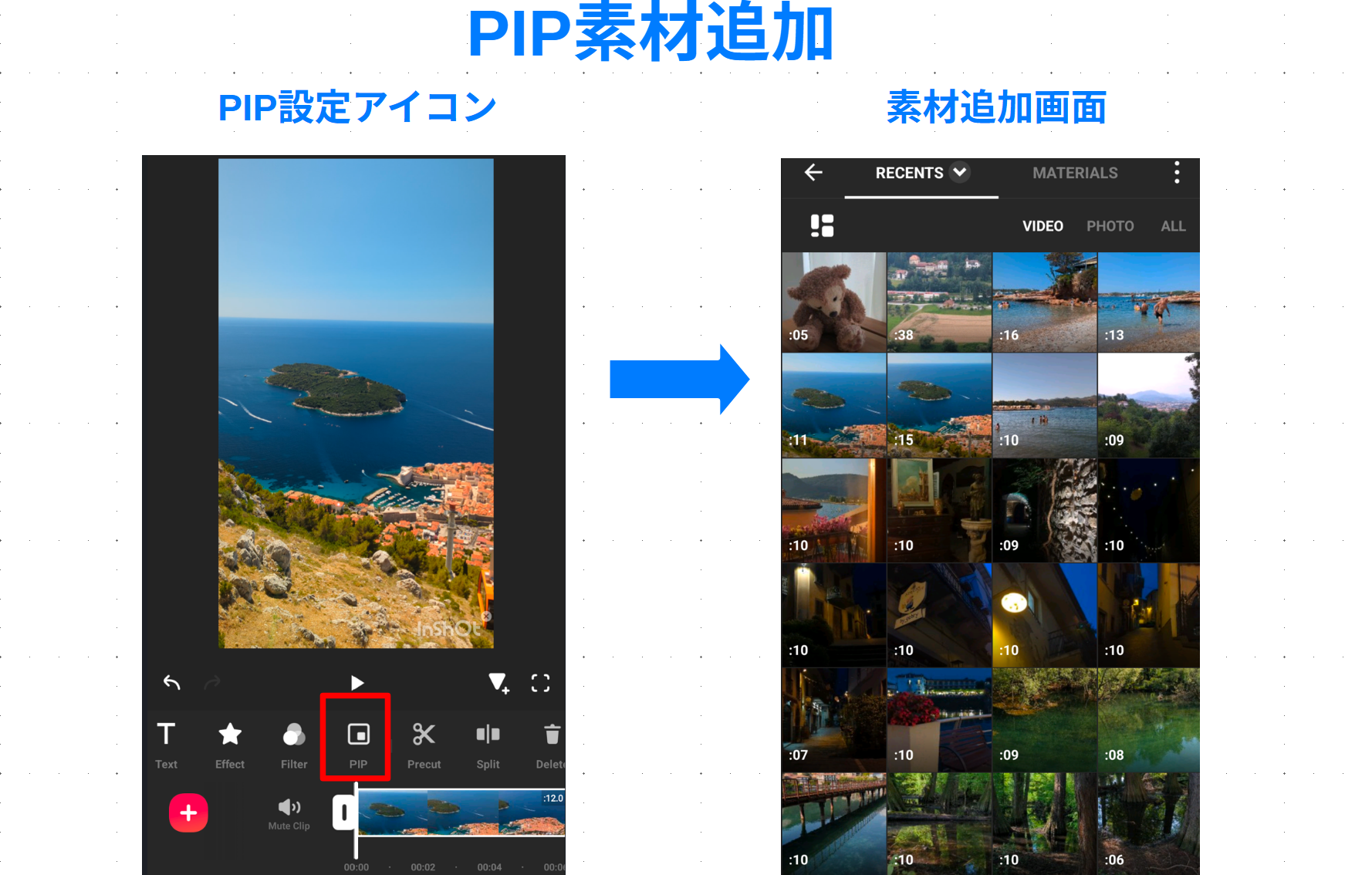
Task: Tap the PIP tool icon
Action: point(358,735)
